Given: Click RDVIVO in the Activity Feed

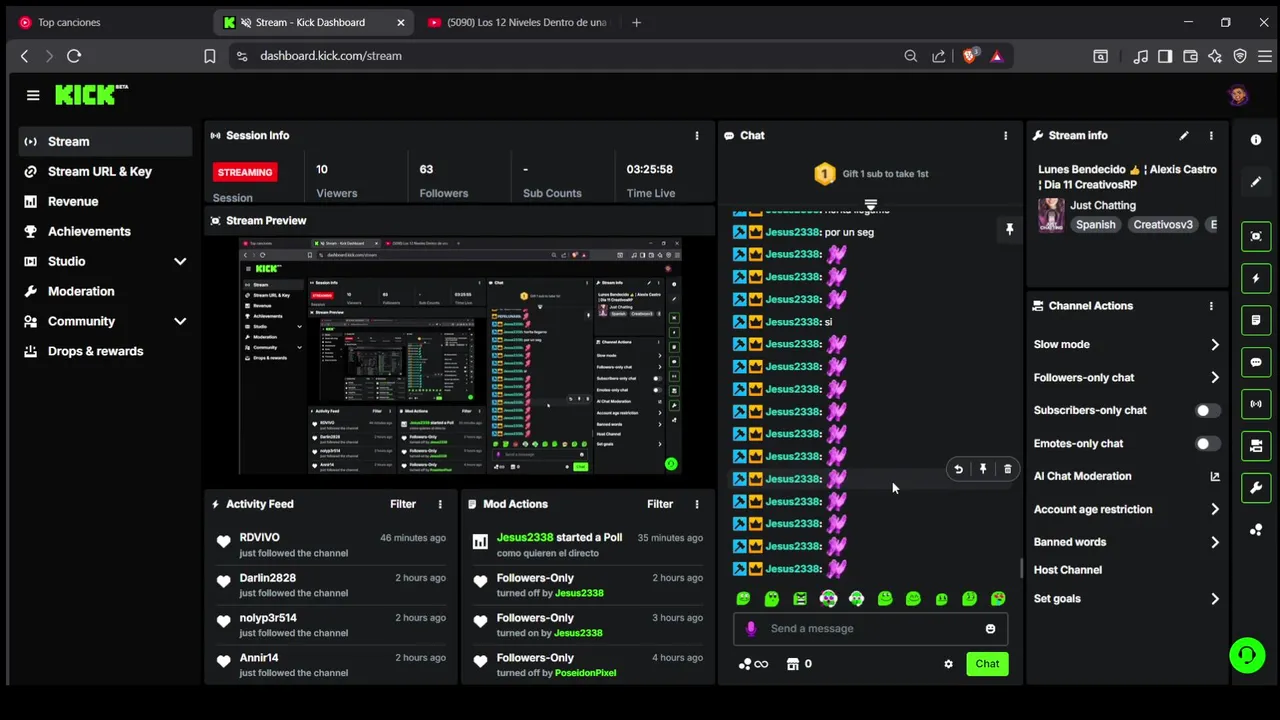Looking at the screenshot, I should point(259,538).
